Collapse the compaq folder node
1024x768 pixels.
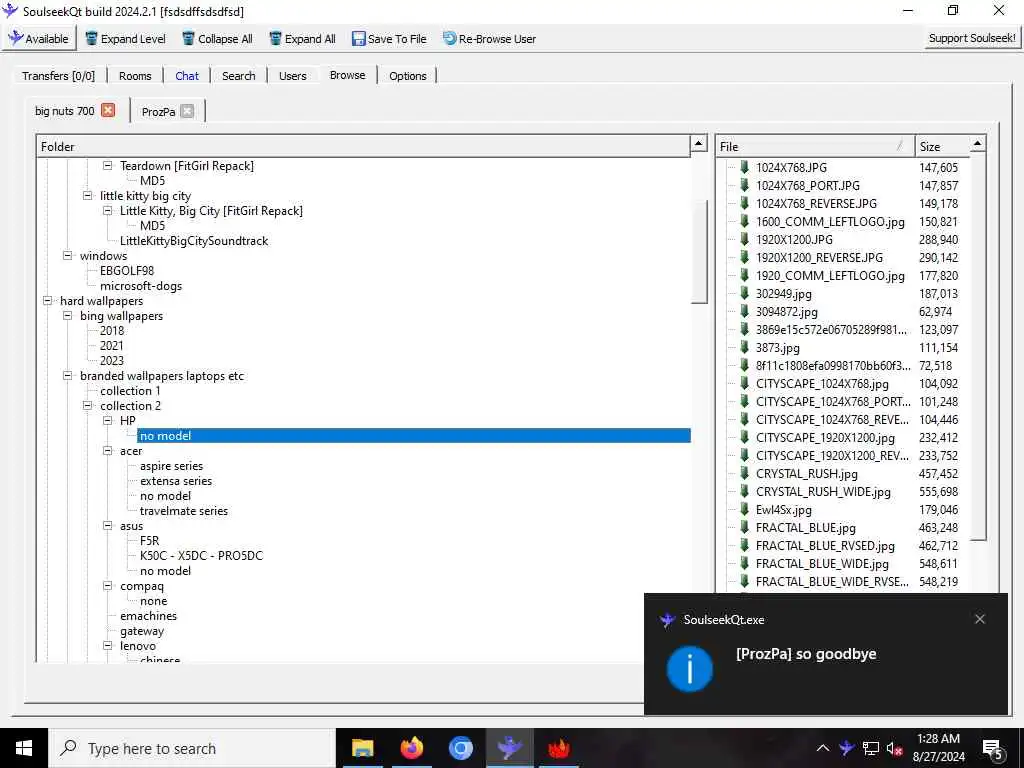(x=108, y=586)
